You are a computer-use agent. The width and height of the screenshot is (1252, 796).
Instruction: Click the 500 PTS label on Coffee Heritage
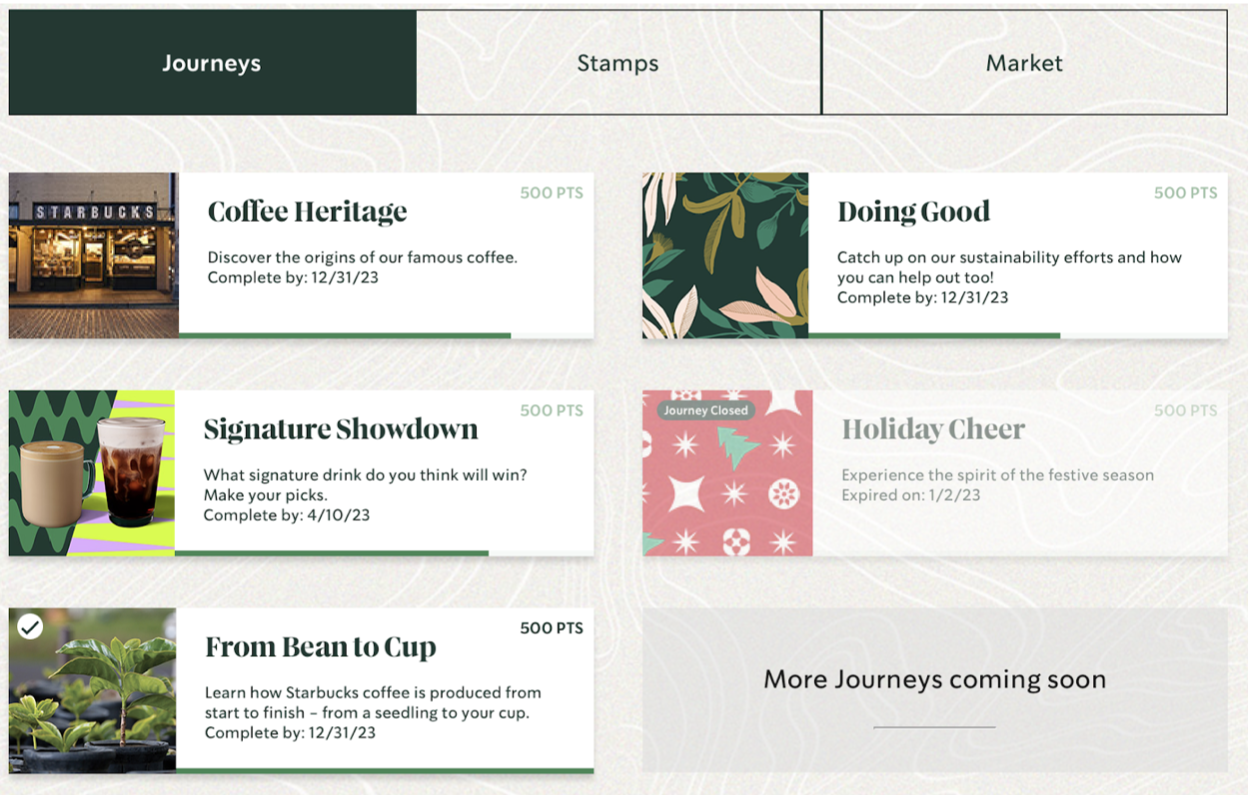[x=551, y=193]
